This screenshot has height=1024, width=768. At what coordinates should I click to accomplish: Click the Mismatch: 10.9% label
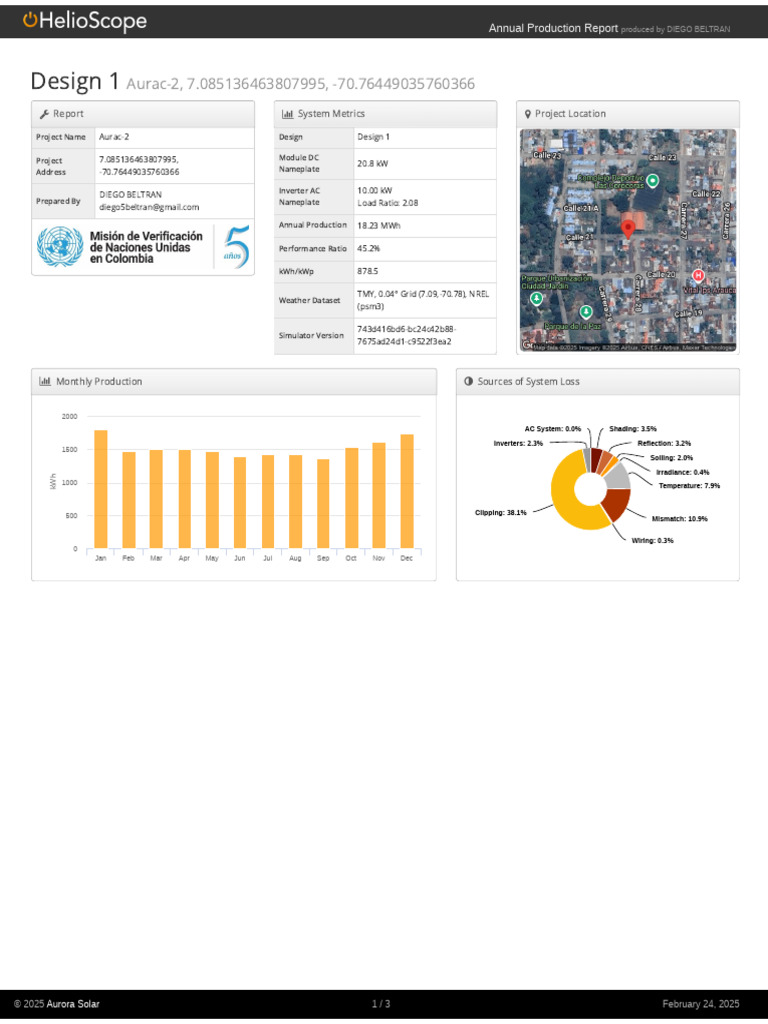pos(680,519)
